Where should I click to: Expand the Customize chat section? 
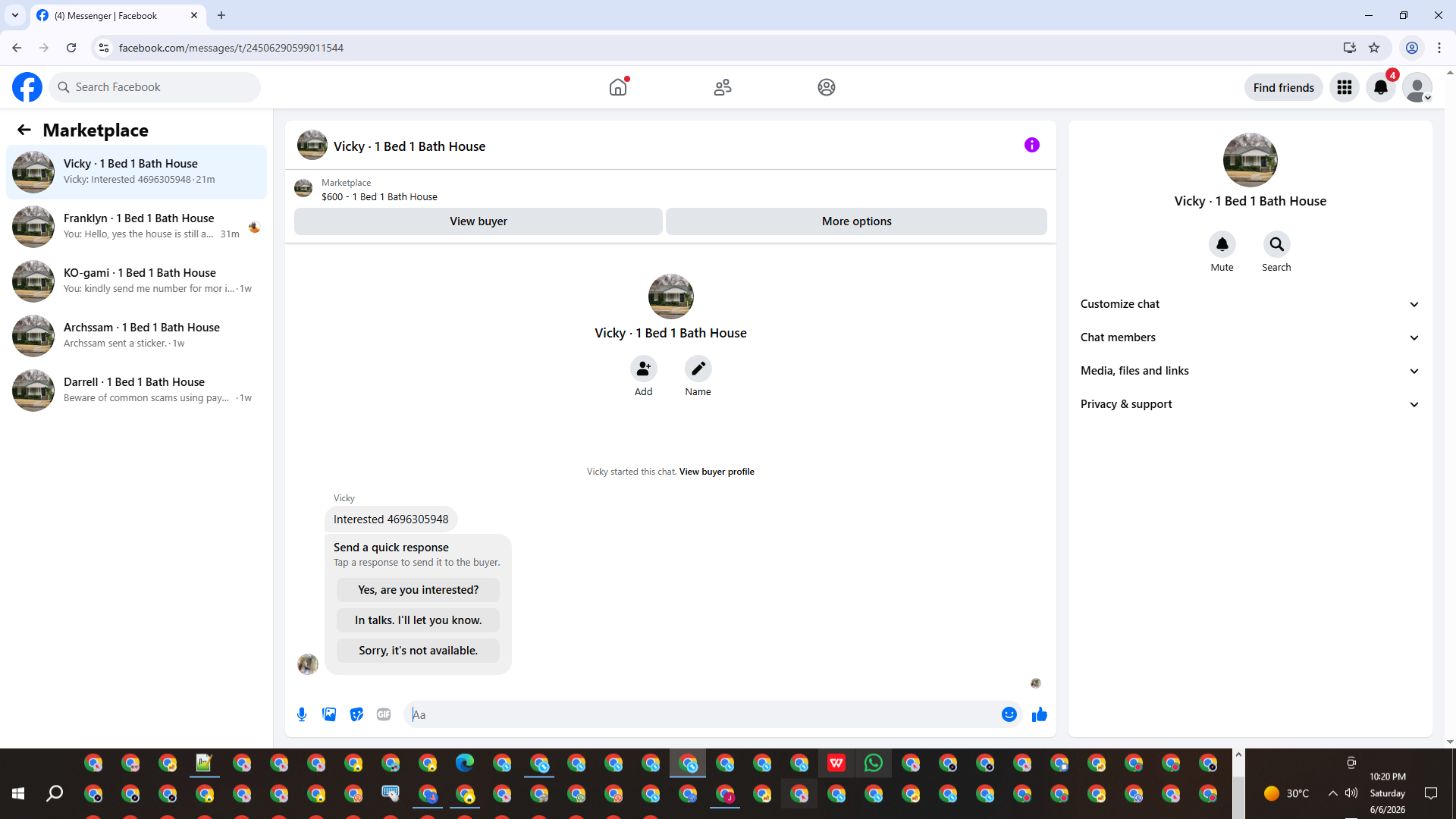tap(1250, 304)
